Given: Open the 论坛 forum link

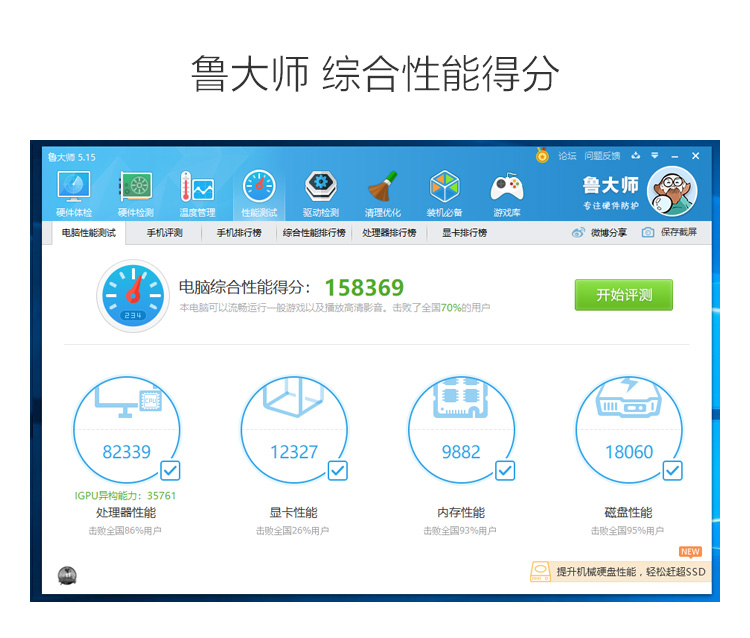Looking at the screenshot, I should pos(567,156).
